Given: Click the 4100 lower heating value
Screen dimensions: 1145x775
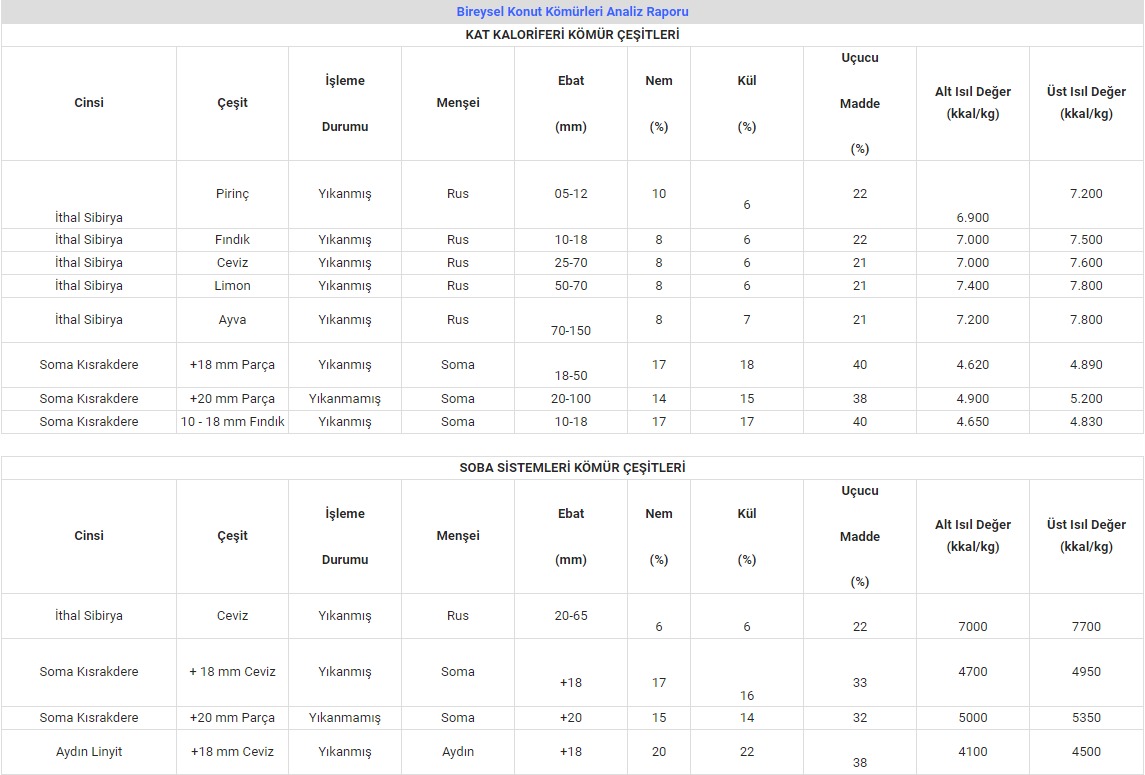Looking at the screenshot, I should 973,751.
